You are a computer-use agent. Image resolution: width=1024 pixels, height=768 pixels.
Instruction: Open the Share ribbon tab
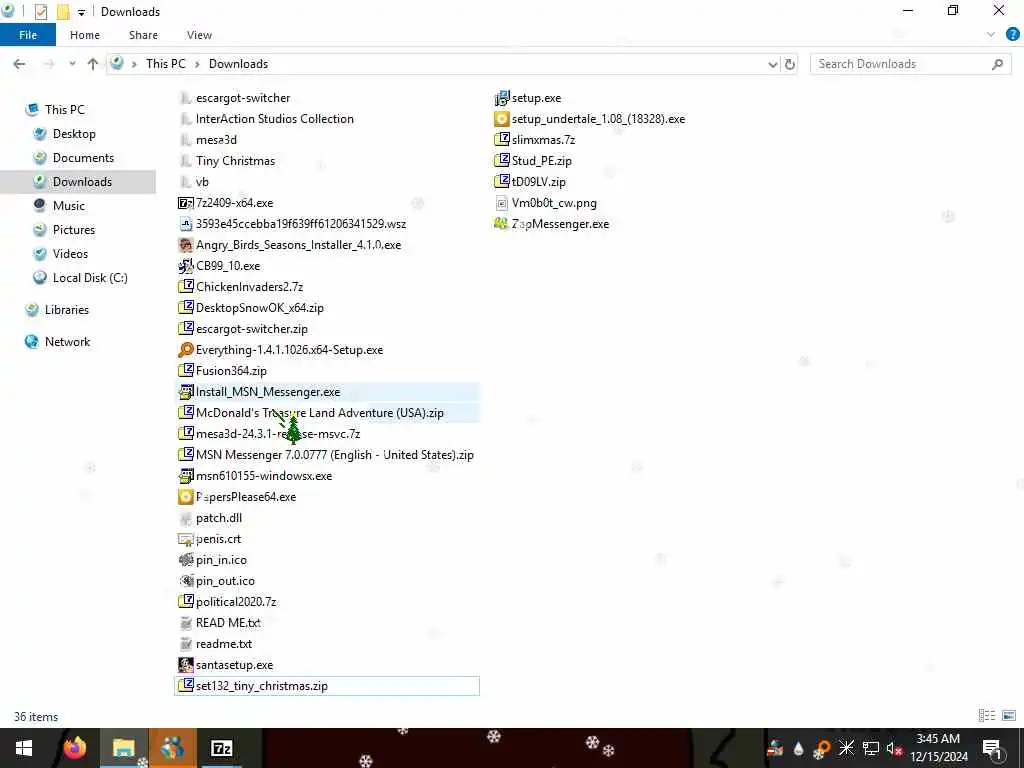point(143,35)
